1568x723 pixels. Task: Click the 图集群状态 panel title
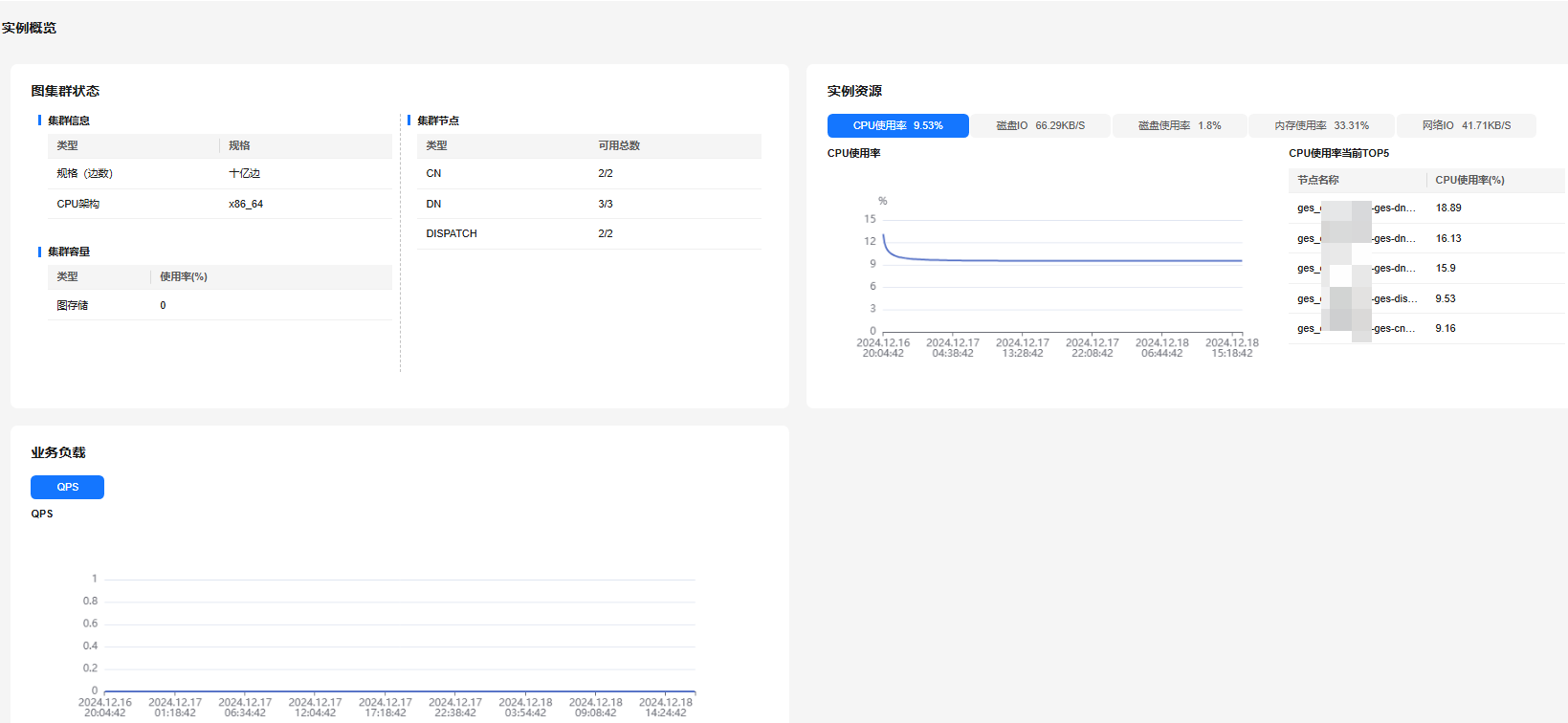coord(65,91)
